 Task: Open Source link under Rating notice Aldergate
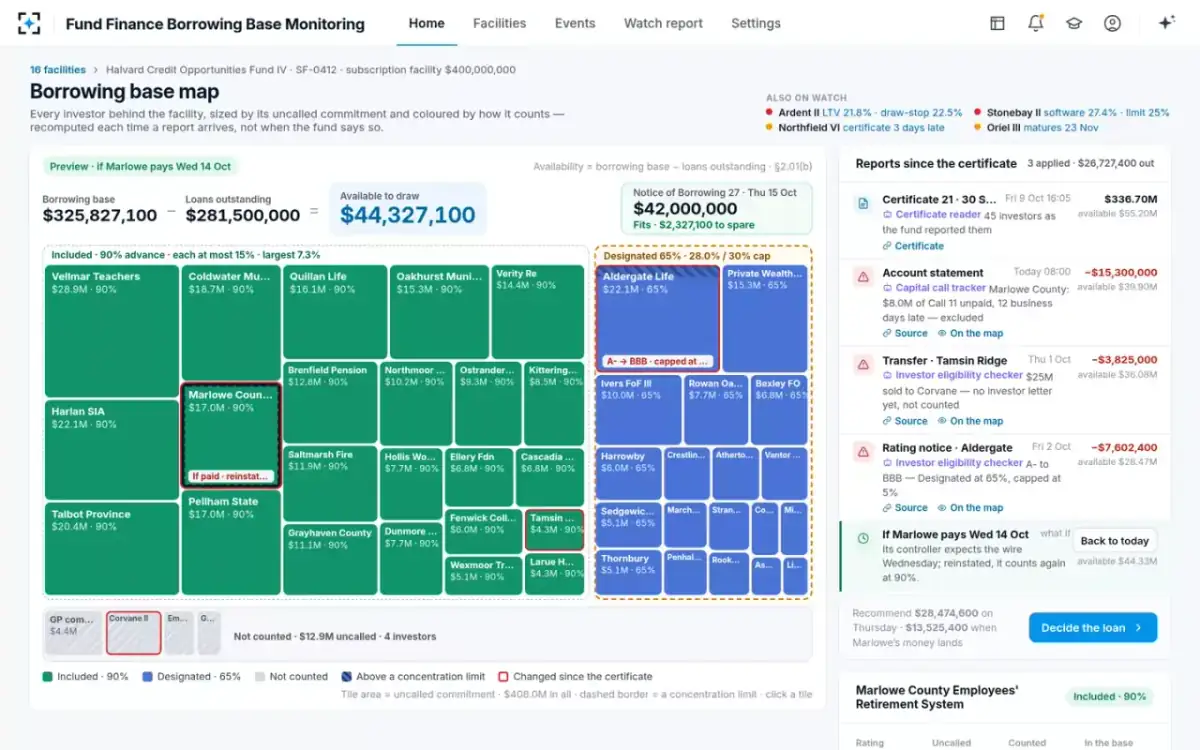point(905,508)
